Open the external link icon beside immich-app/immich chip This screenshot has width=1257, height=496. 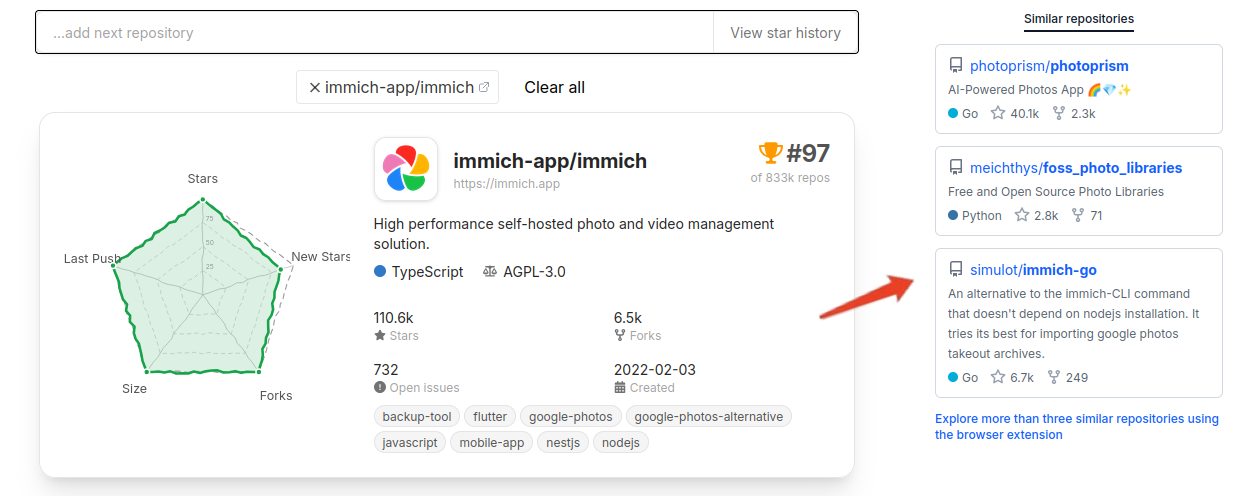pos(484,87)
